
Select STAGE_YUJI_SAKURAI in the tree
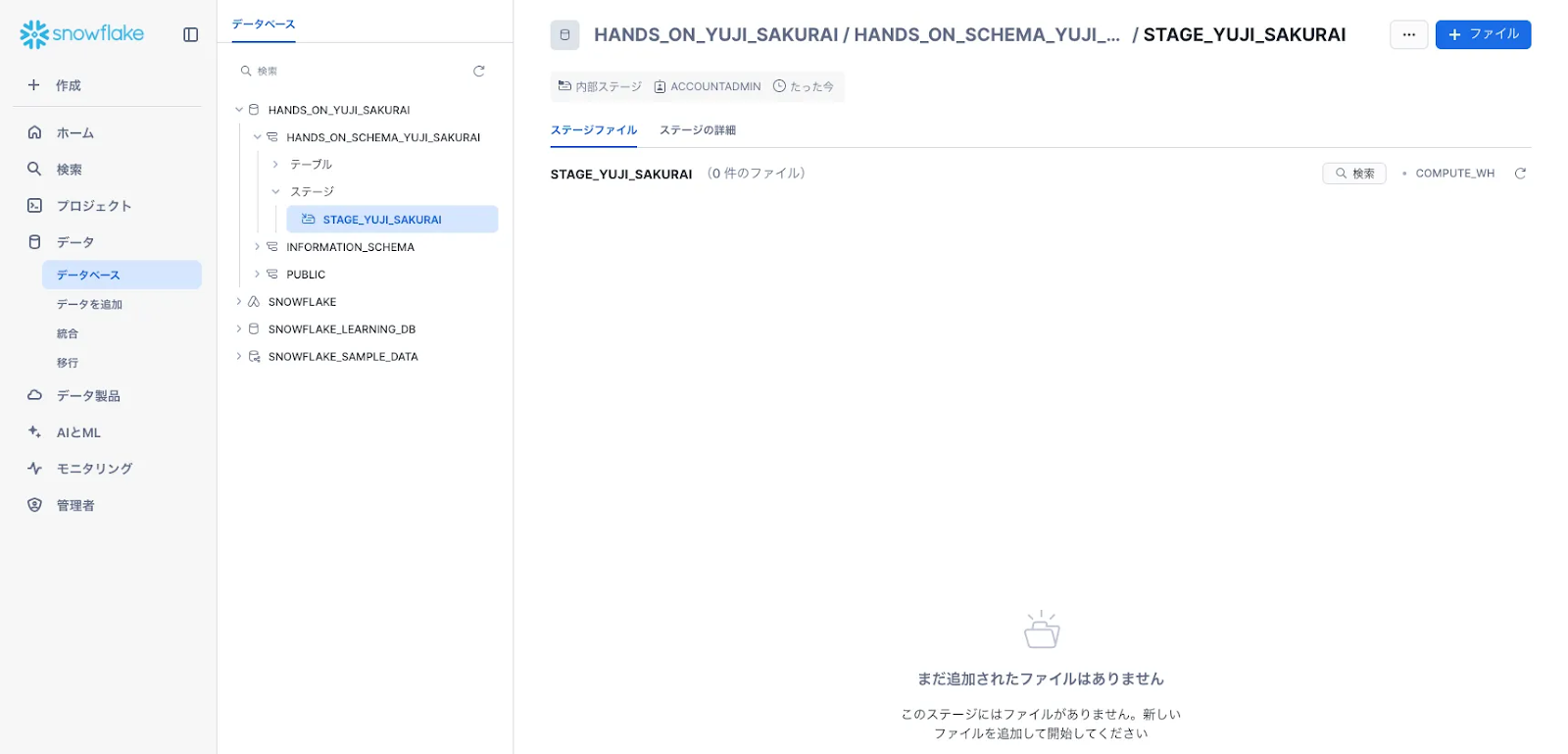[392, 219]
